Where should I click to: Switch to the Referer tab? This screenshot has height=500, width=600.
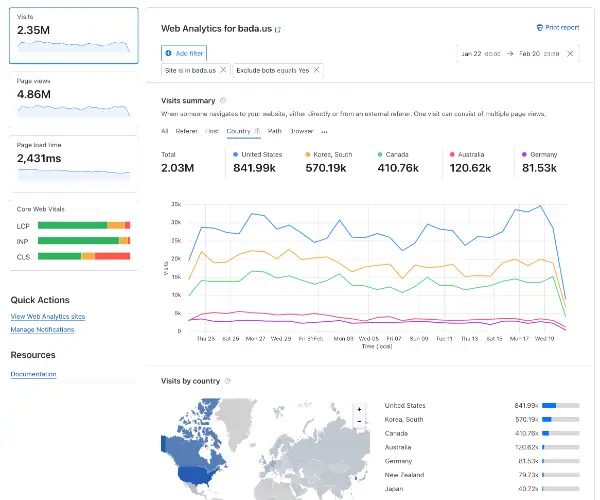coord(186,131)
